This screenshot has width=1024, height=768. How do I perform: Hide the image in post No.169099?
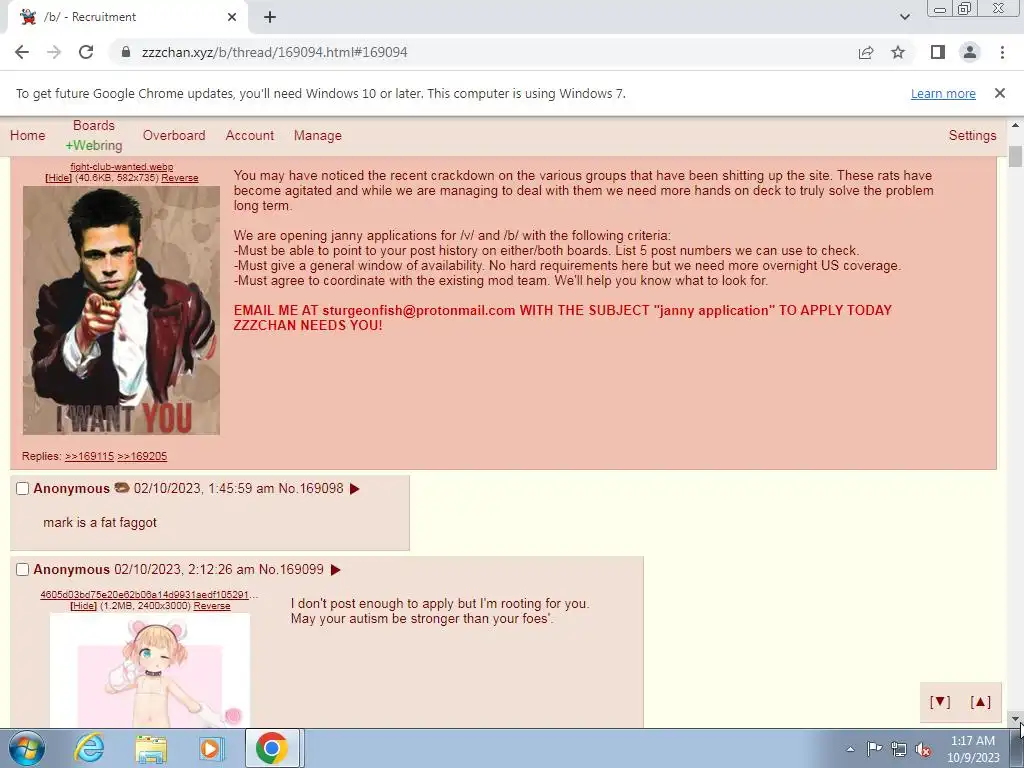pos(84,605)
